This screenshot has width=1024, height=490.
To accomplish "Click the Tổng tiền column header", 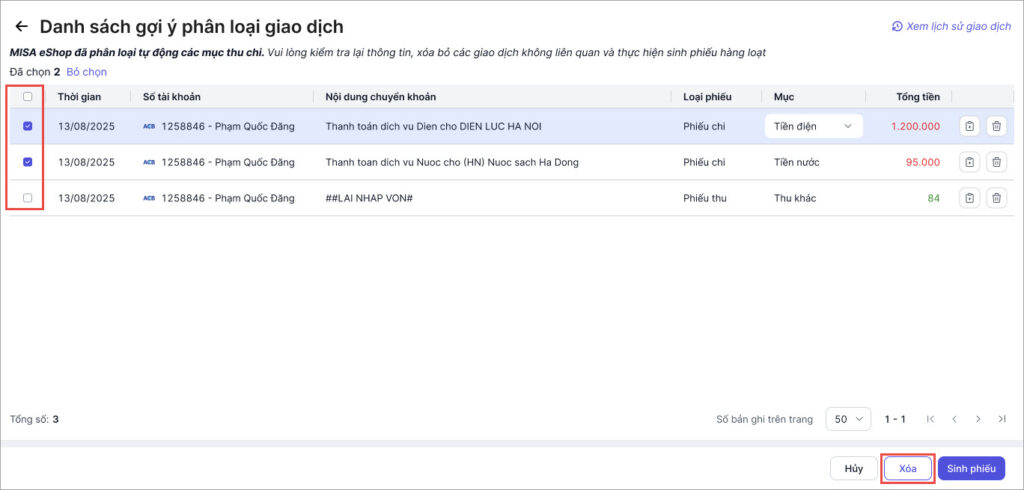I will 918,97.
